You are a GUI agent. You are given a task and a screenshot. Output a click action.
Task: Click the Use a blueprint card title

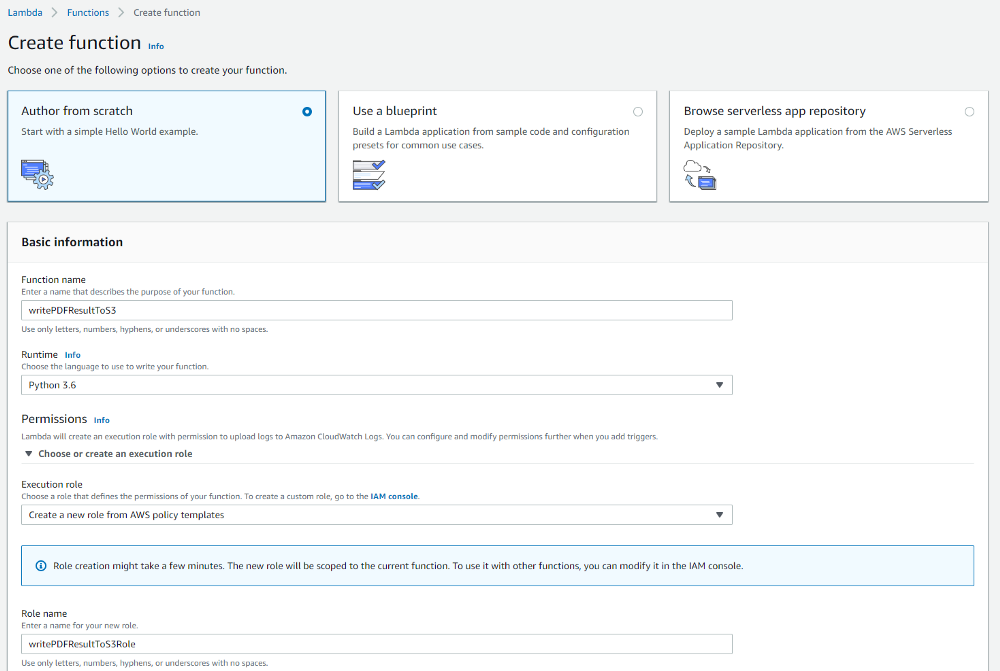(x=394, y=111)
